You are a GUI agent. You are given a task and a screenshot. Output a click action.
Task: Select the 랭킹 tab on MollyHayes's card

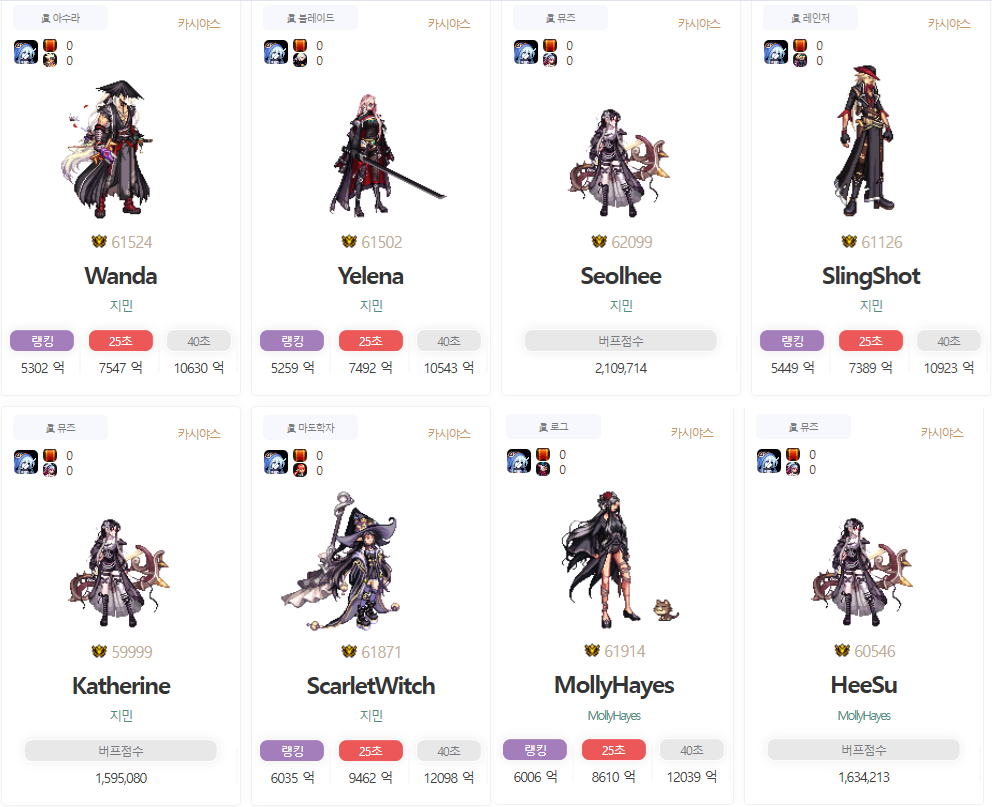(535, 750)
